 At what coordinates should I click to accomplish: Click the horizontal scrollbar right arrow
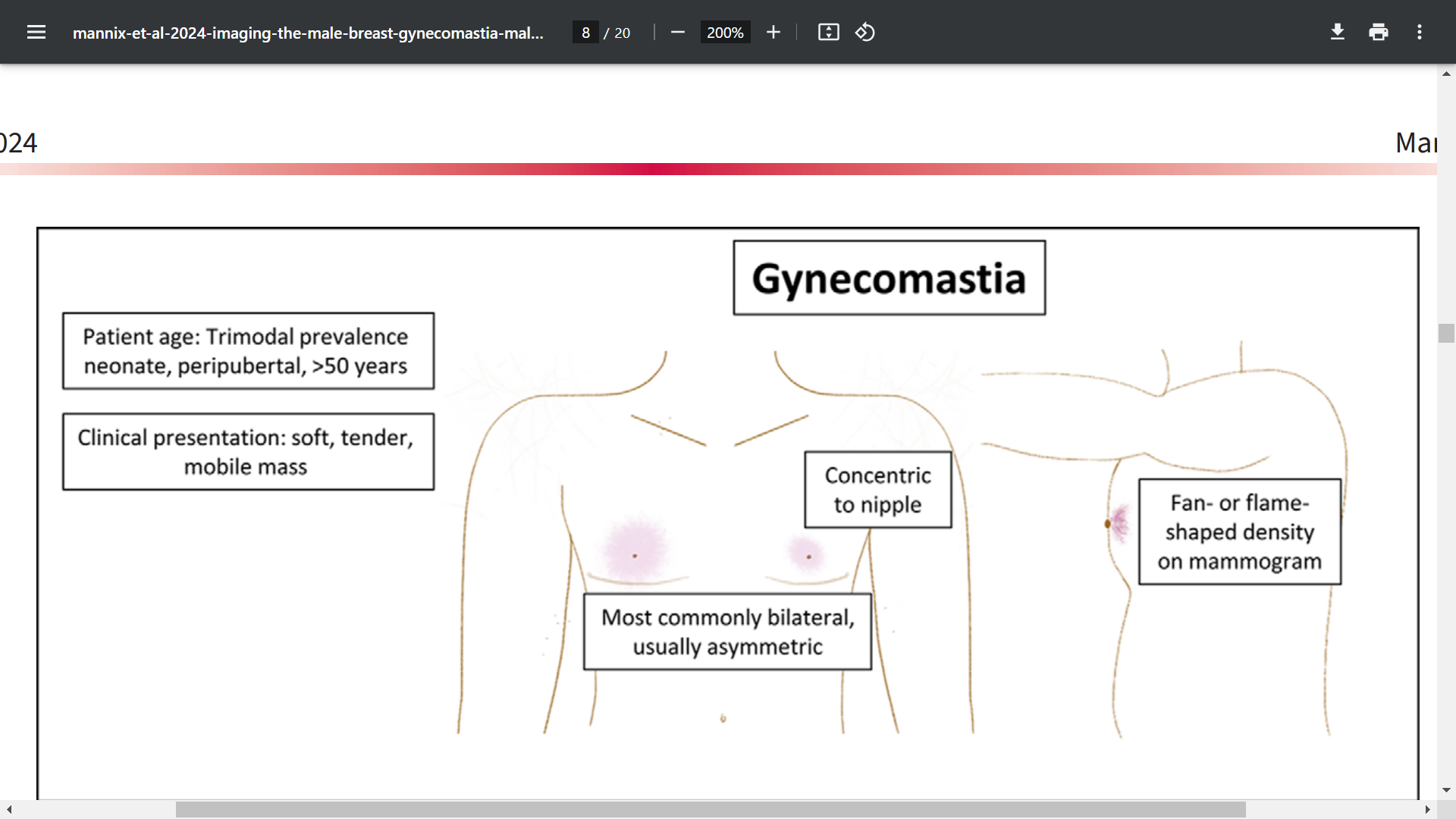pos(1427,809)
